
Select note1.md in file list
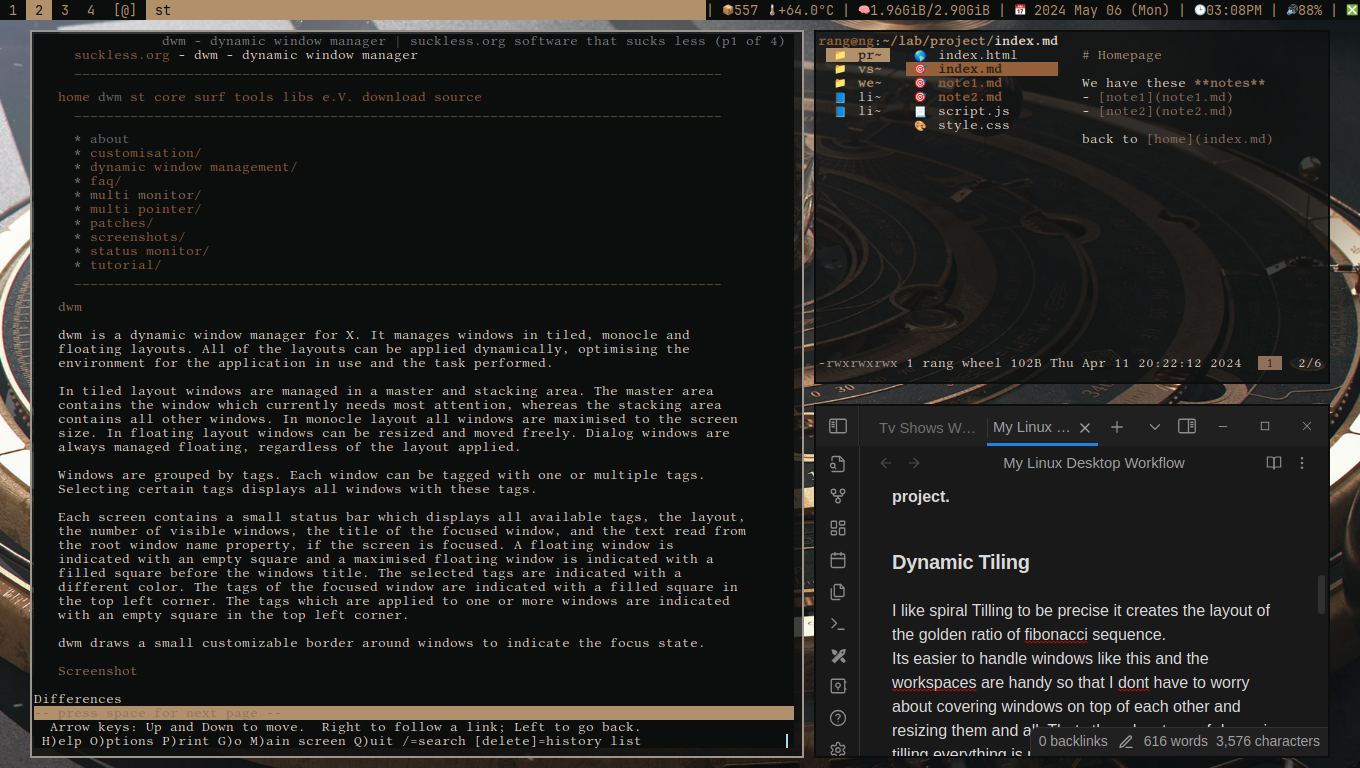pyautogui.click(x=968, y=83)
